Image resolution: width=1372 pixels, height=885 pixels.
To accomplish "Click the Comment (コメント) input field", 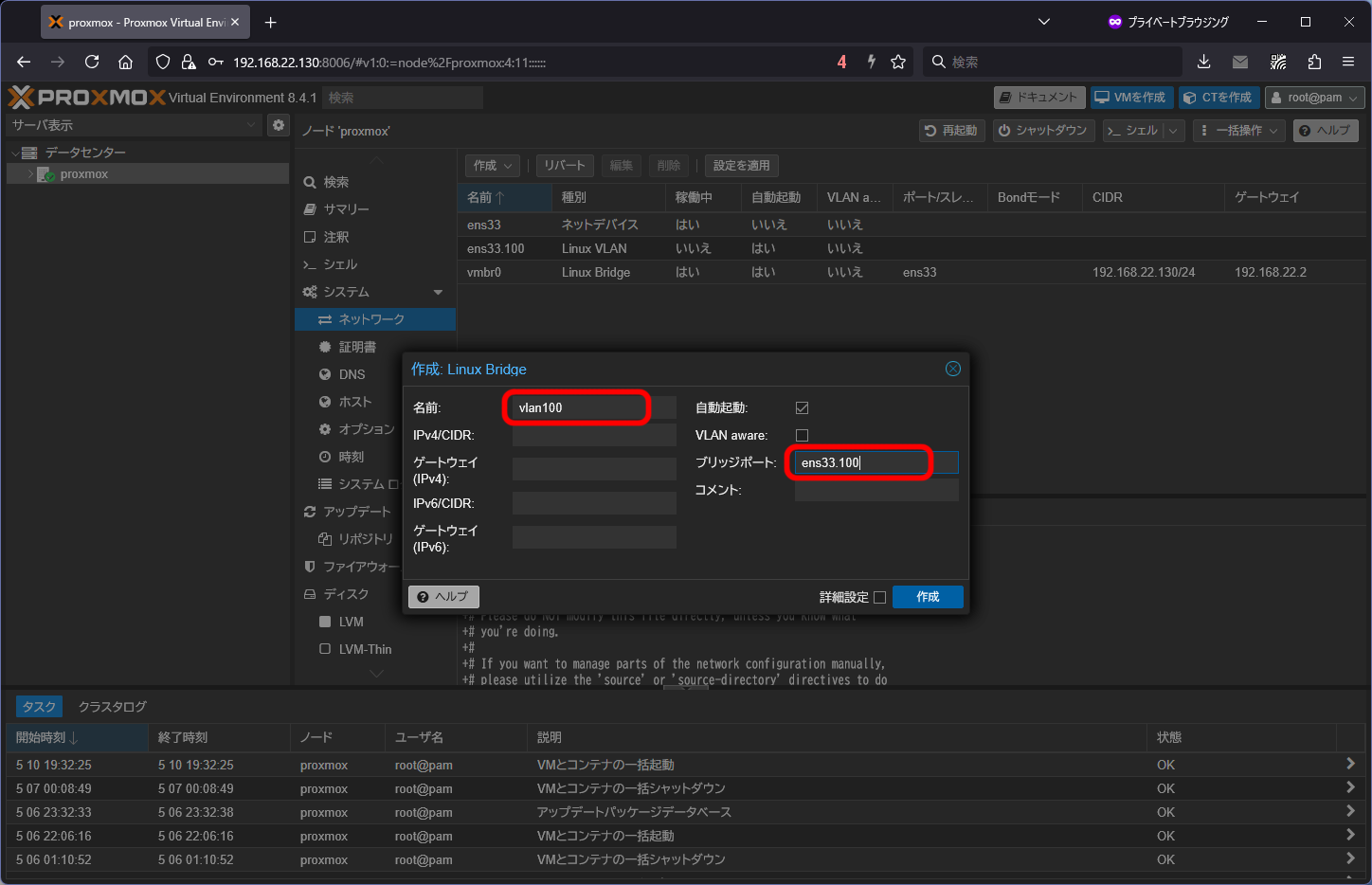I will coord(876,490).
